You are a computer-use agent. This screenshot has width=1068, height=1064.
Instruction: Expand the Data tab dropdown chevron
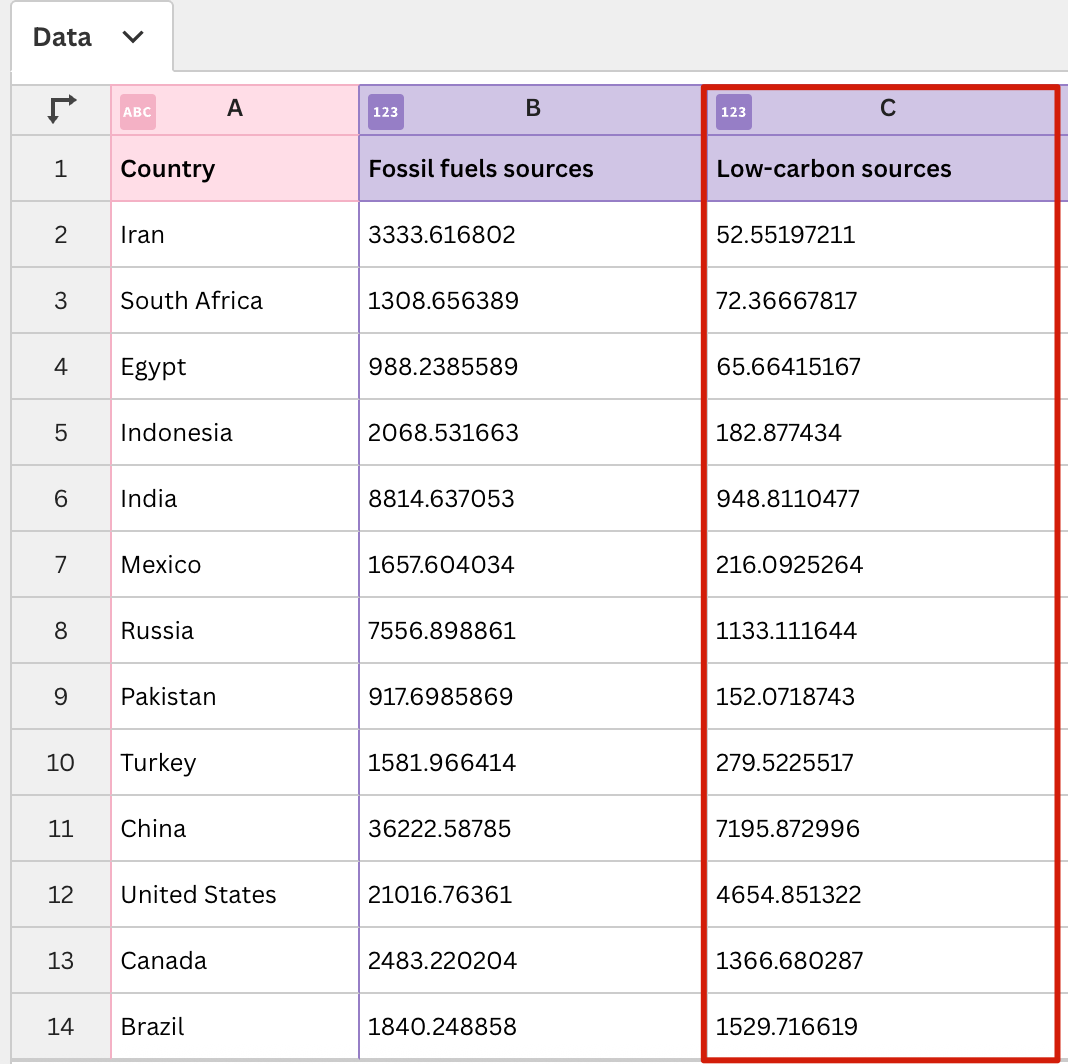pyautogui.click(x=132, y=38)
